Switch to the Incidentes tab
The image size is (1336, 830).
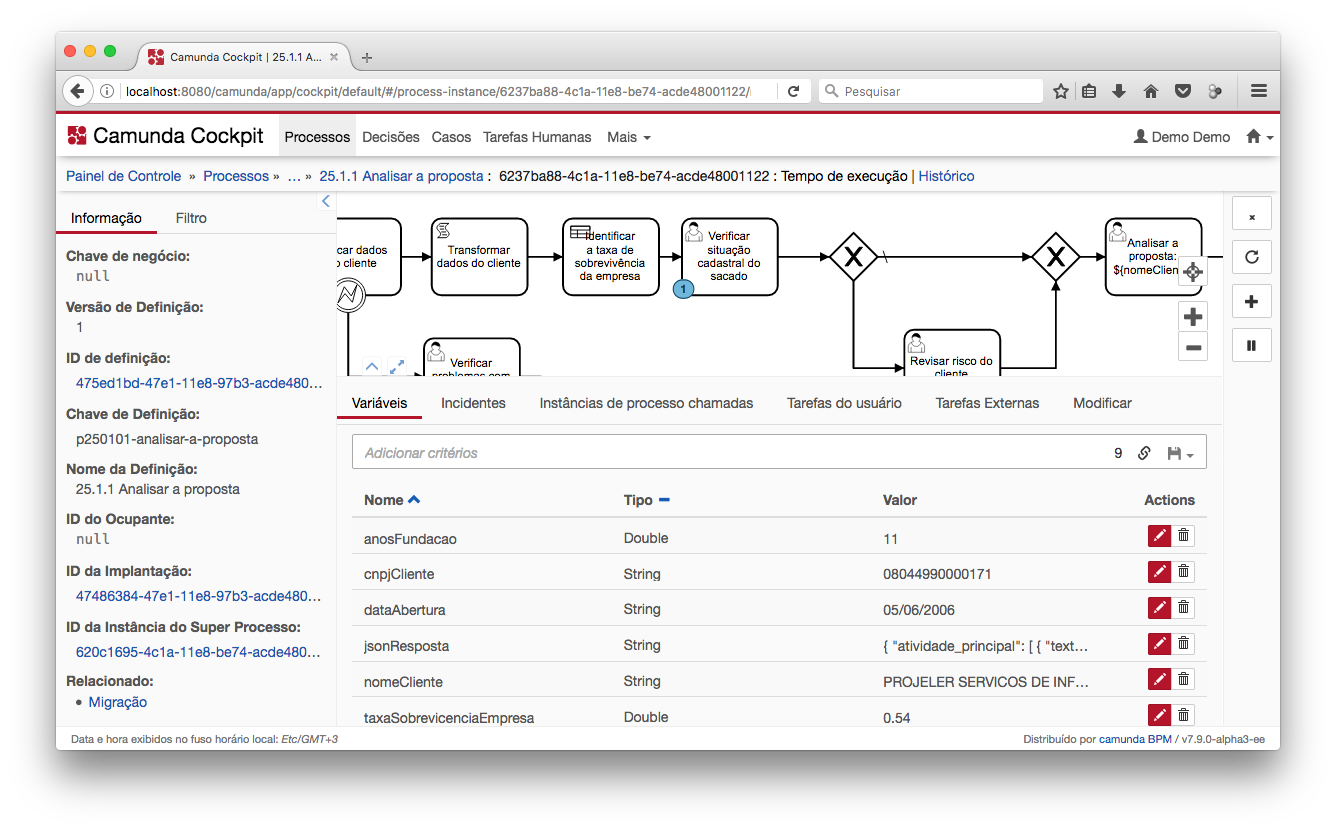(x=473, y=403)
